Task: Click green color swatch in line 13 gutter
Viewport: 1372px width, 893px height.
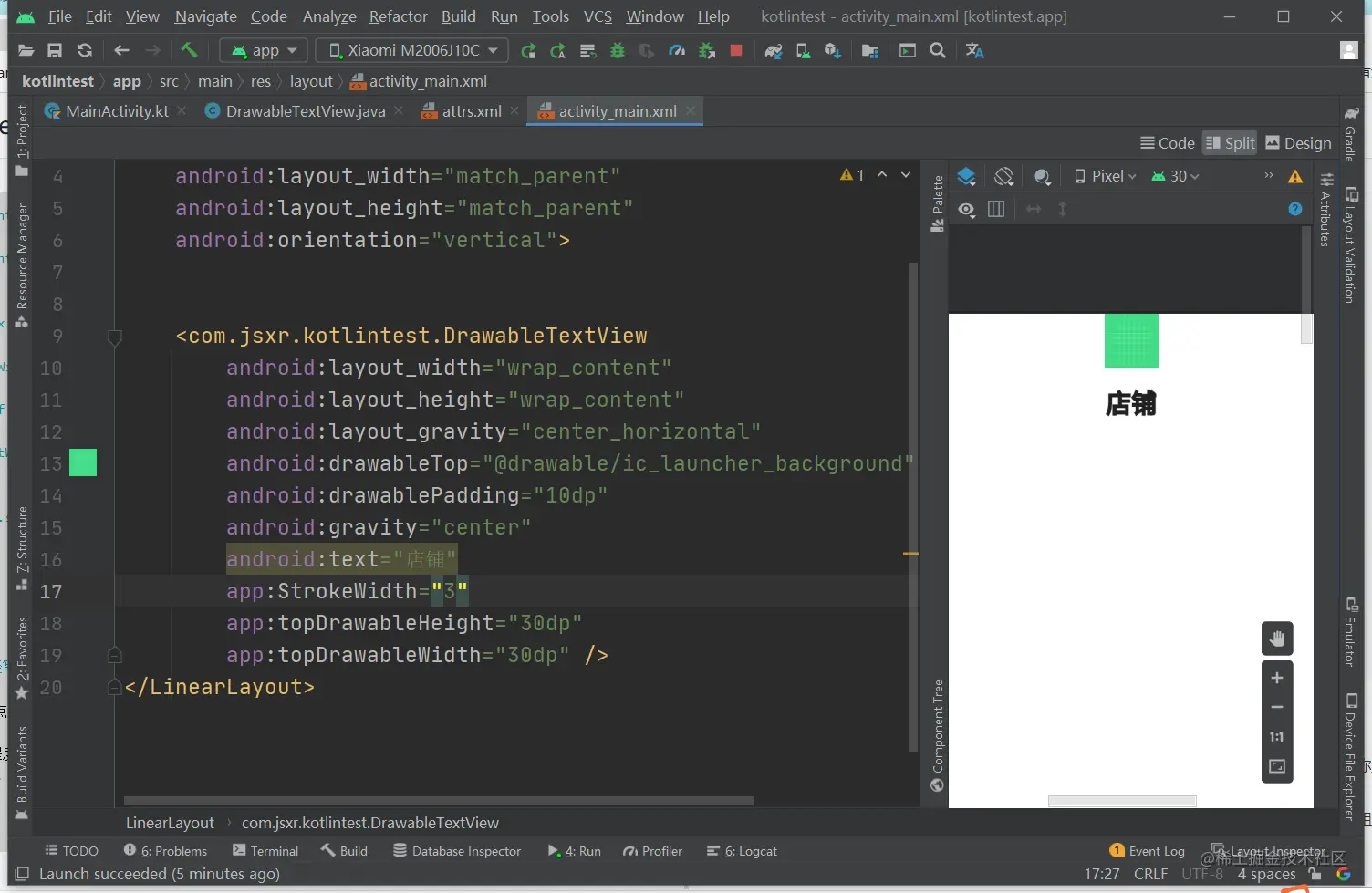Action: click(83, 463)
